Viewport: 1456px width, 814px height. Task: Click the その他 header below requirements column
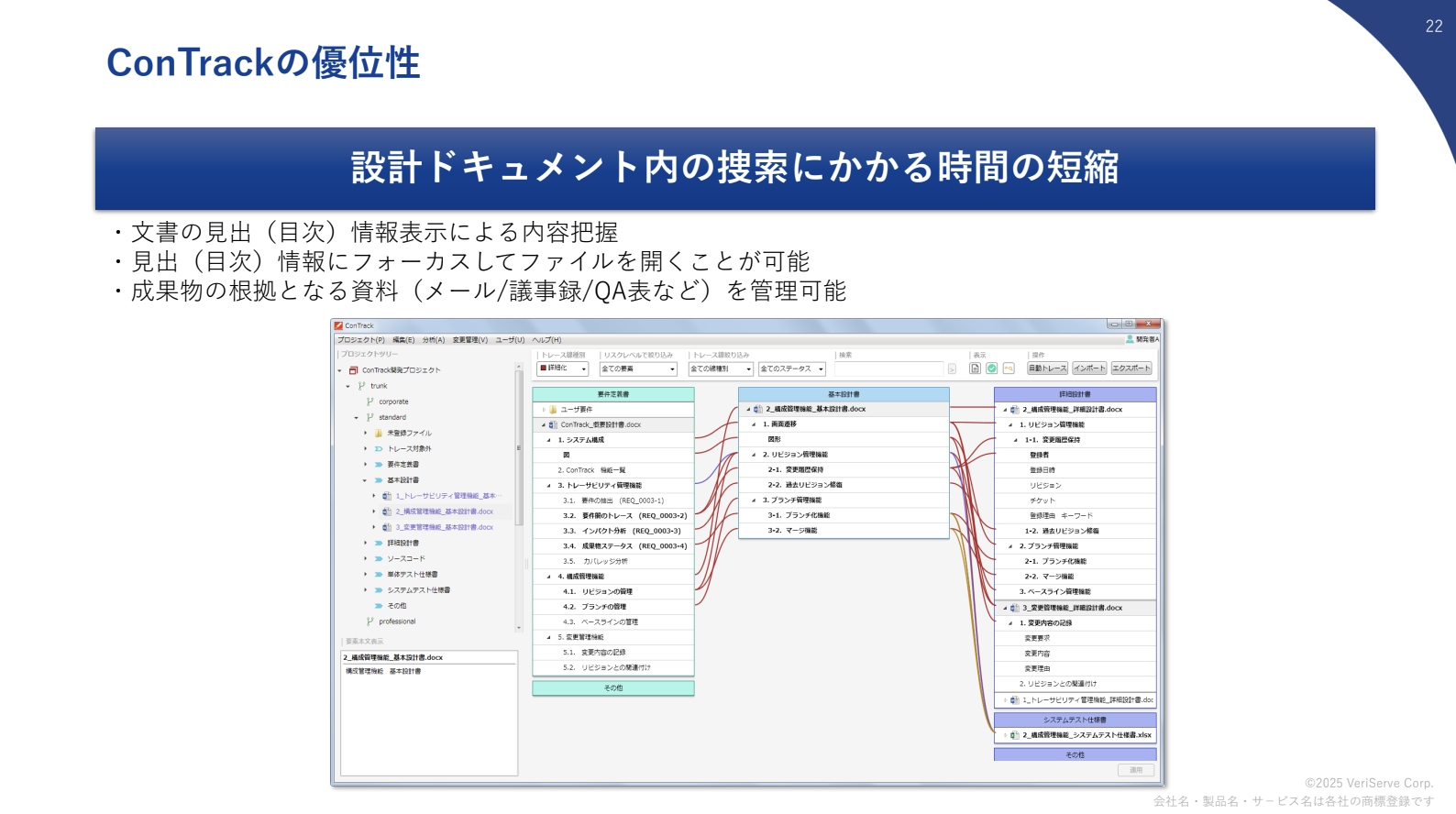coord(613,687)
